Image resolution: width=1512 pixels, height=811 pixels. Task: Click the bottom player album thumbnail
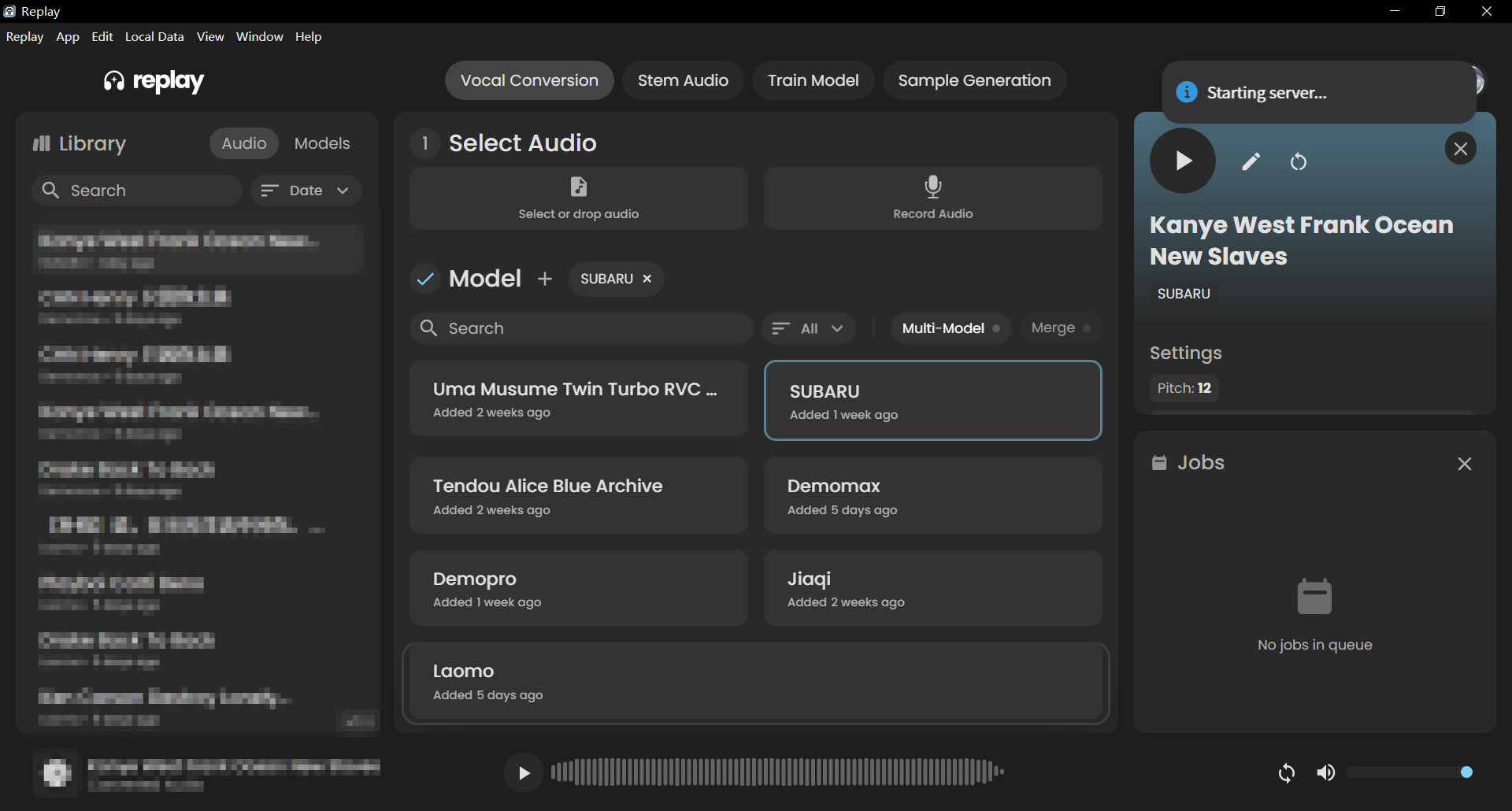point(56,773)
